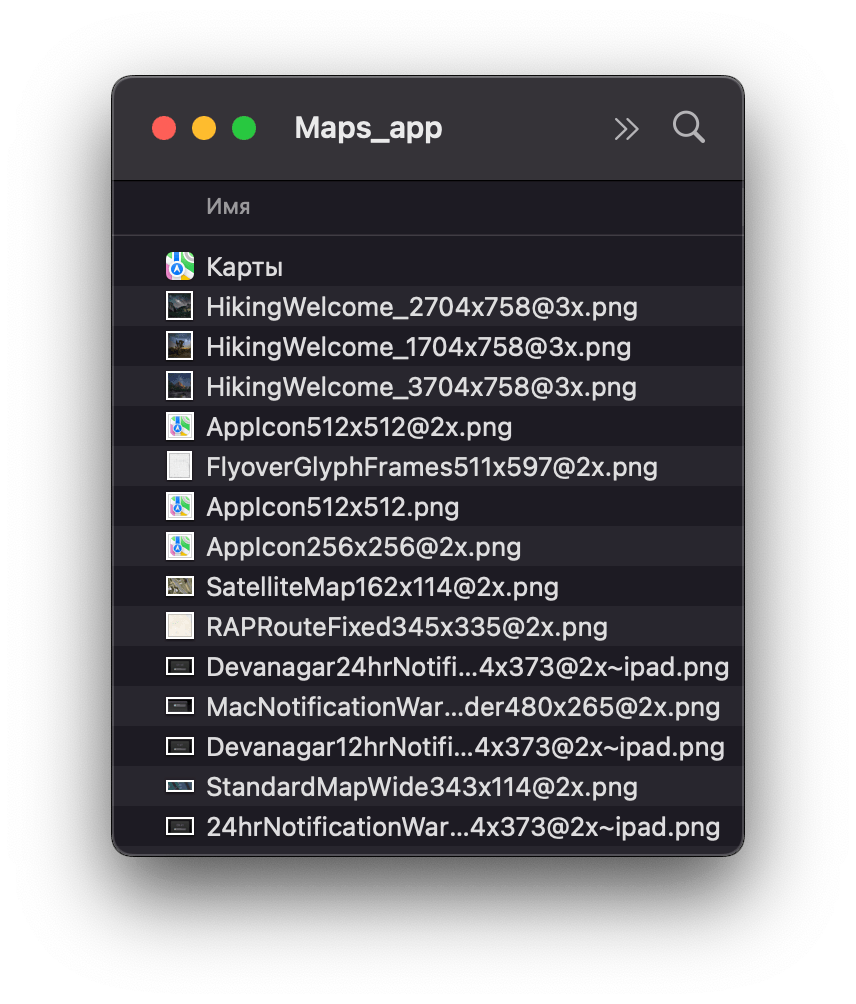Select file name starting Devanagar24hrNotifi
Viewport: 856px width, 1004px height.
[468, 667]
